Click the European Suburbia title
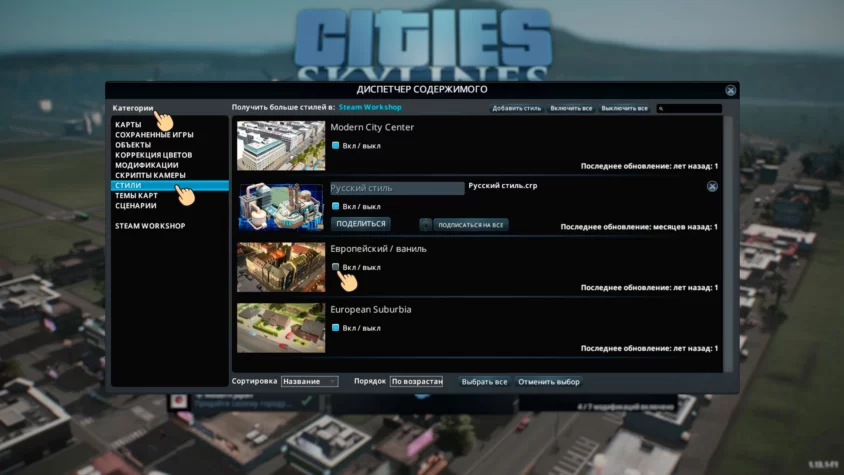Viewport: 844px width, 475px height. tap(371, 310)
